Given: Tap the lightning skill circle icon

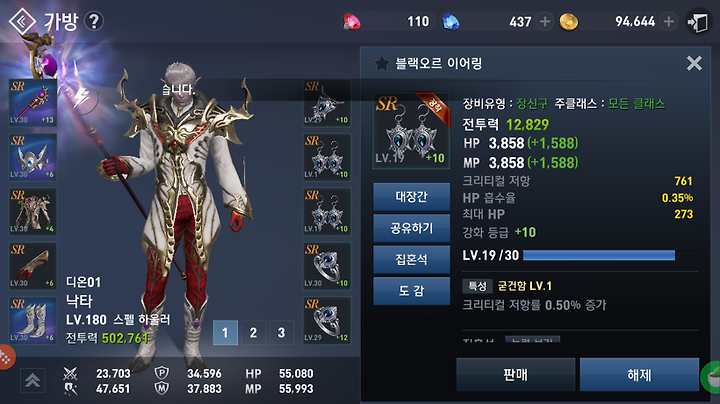Looking at the screenshot, I should click(x=82, y=97).
